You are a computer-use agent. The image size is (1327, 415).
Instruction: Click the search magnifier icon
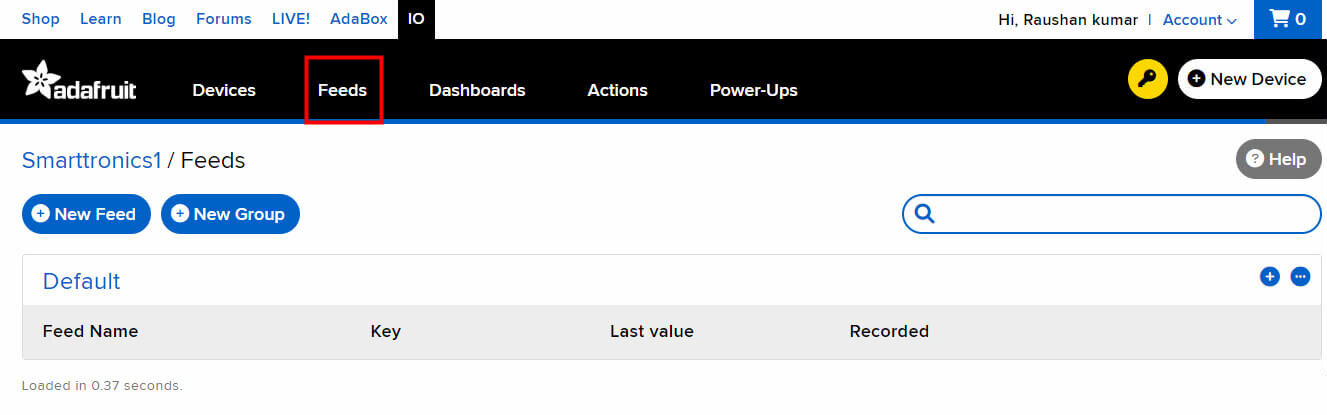(924, 213)
